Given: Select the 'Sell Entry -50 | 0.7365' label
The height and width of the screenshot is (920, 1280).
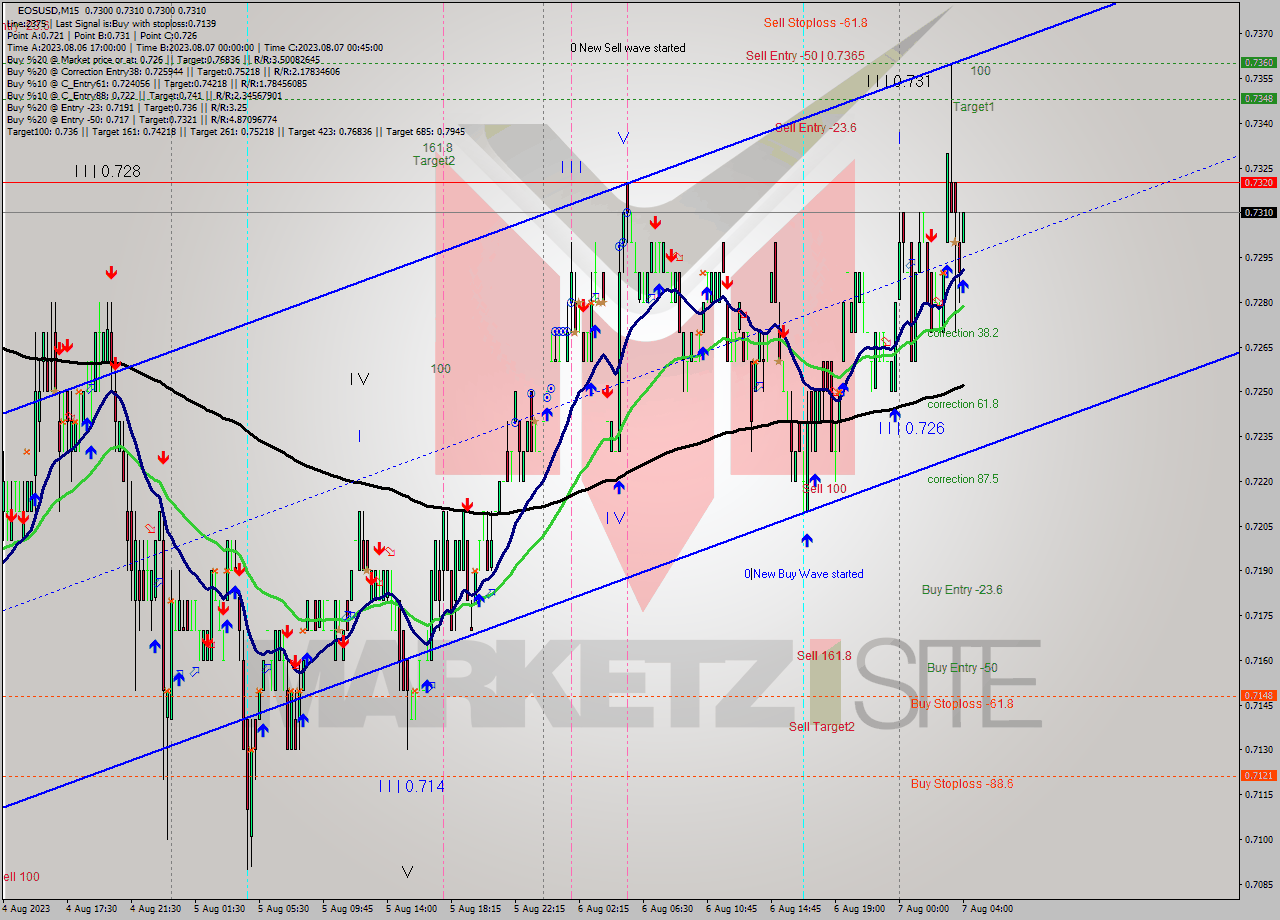Looking at the screenshot, I should click(x=805, y=56).
